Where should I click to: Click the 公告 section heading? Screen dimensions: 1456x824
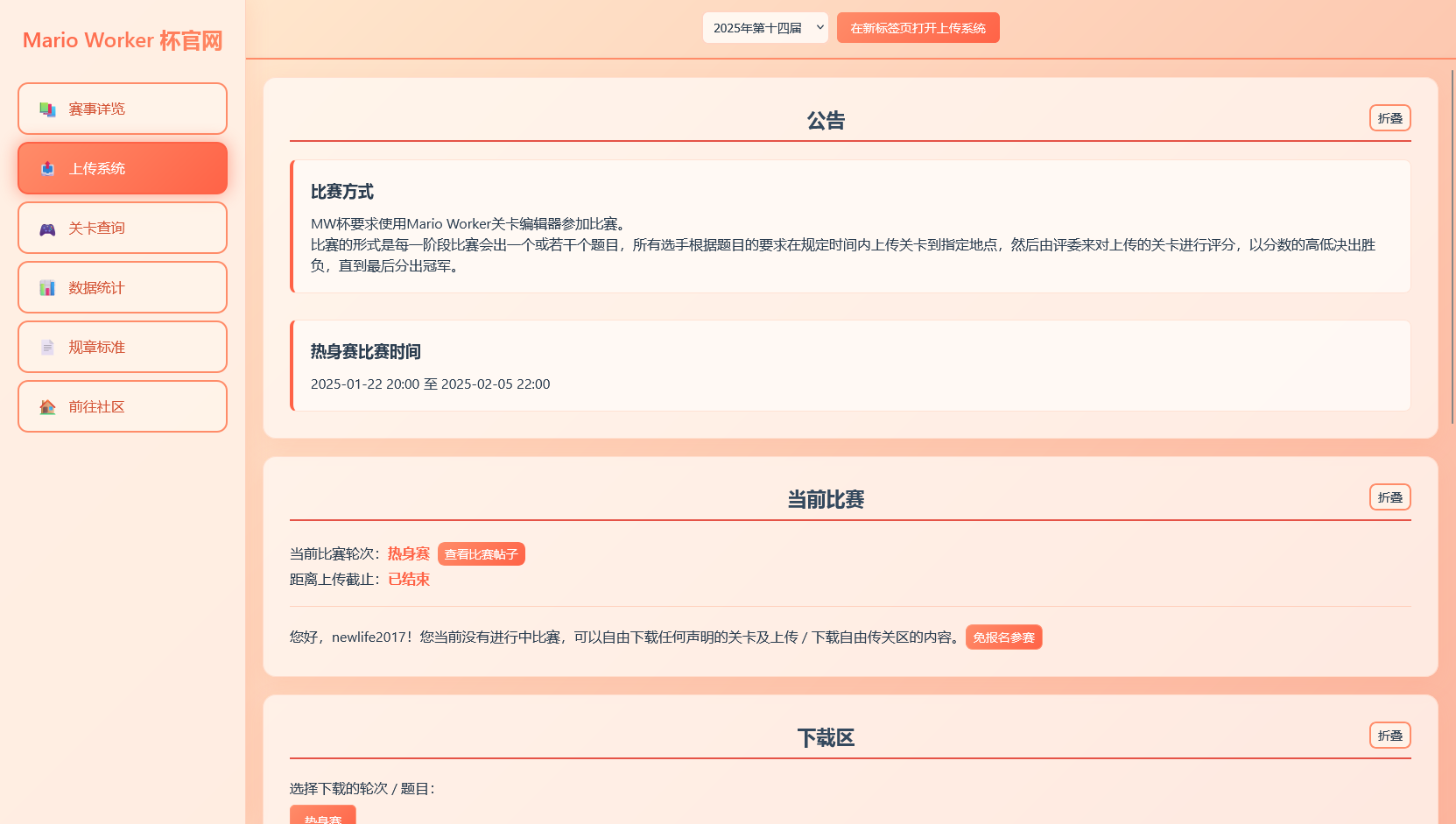(x=826, y=121)
